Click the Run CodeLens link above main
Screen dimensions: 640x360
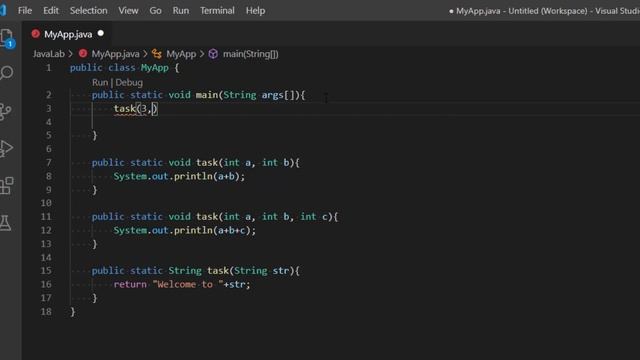(100, 82)
